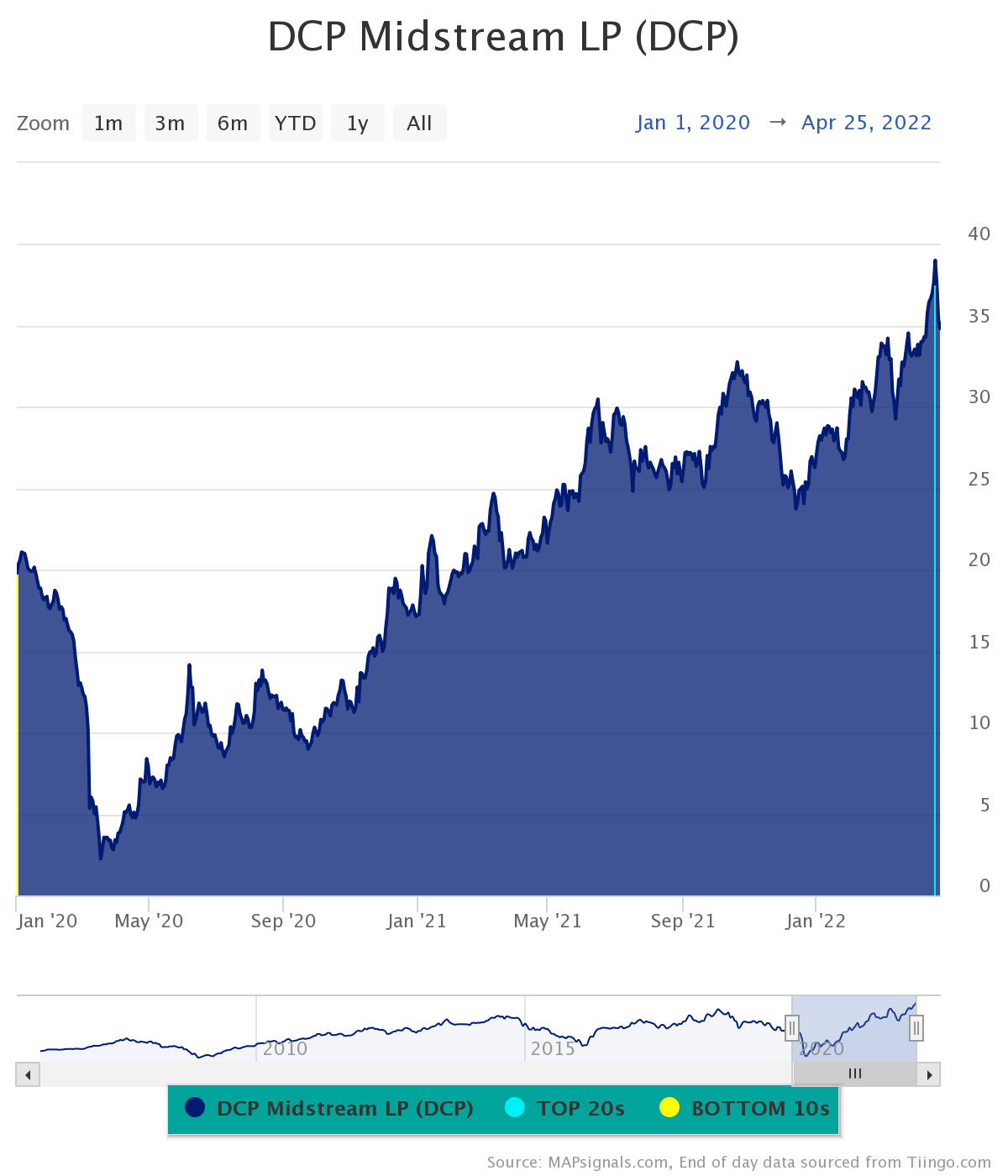The height and width of the screenshot is (1176, 1008).
Task: Click the chart title DCP Midstream LP (DCP)
Action: click(503, 37)
